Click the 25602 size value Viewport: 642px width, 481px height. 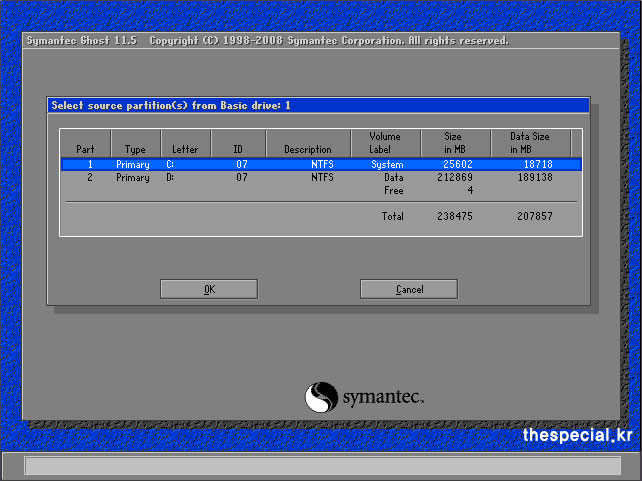point(458,165)
